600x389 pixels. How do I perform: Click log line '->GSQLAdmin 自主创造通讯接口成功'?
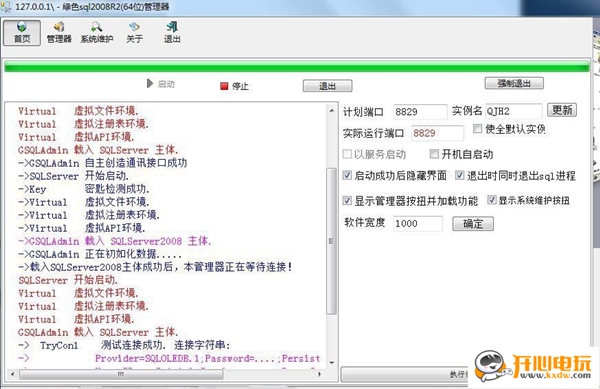coord(103,163)
